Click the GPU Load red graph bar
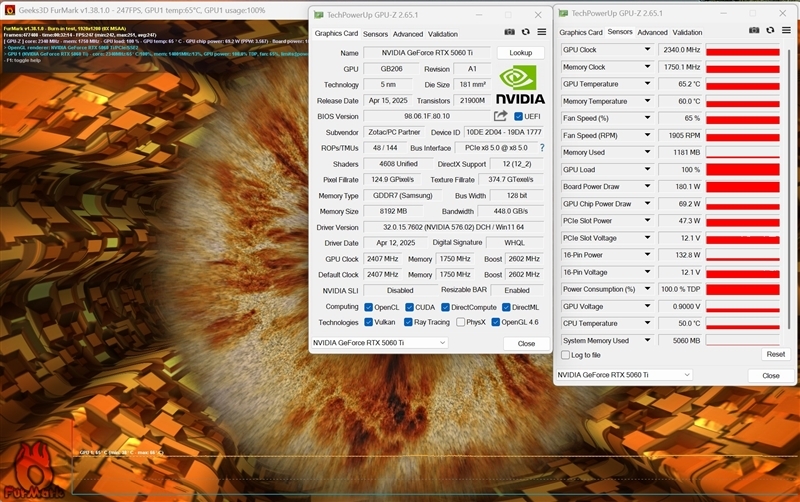The height and width of the screenshot is (502, 800). click(742, 169)
